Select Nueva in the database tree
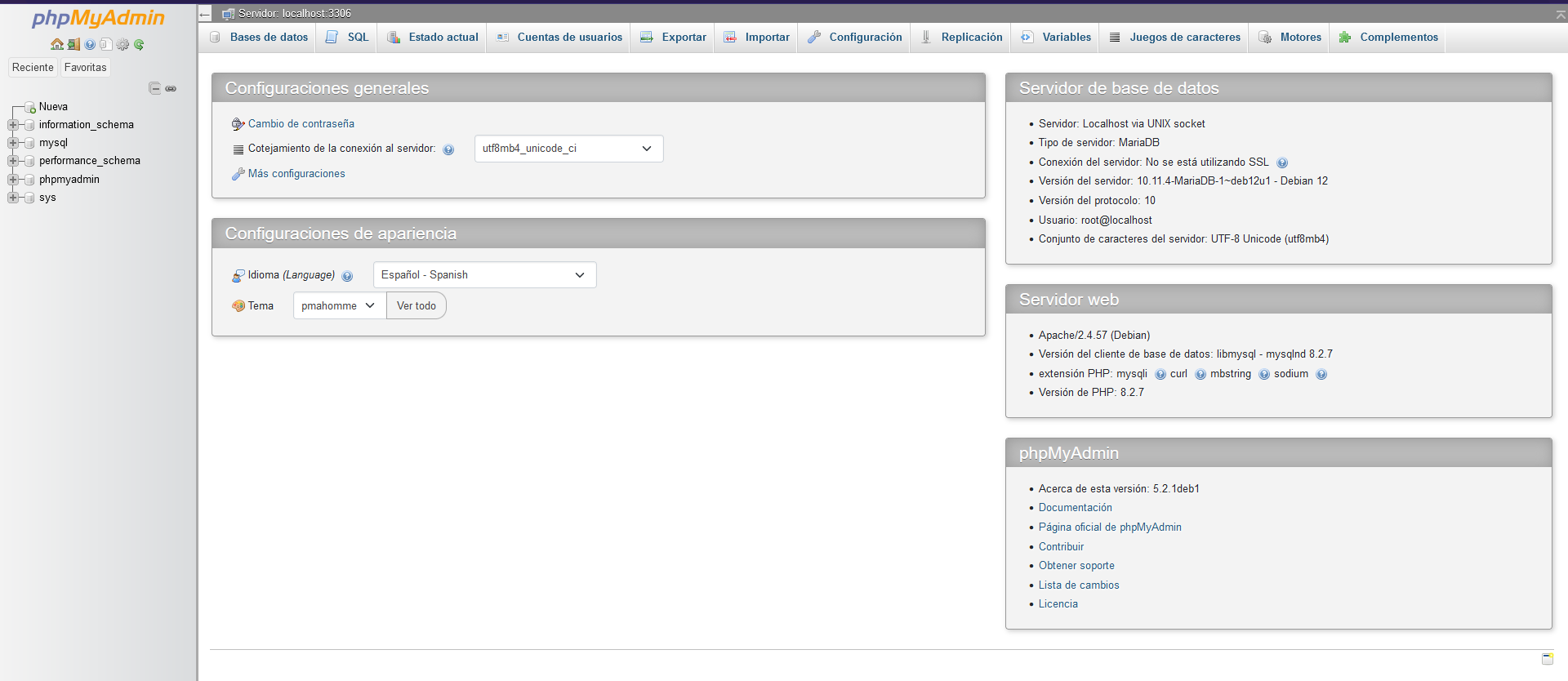Screen dimensions: 1568x681 53,107
